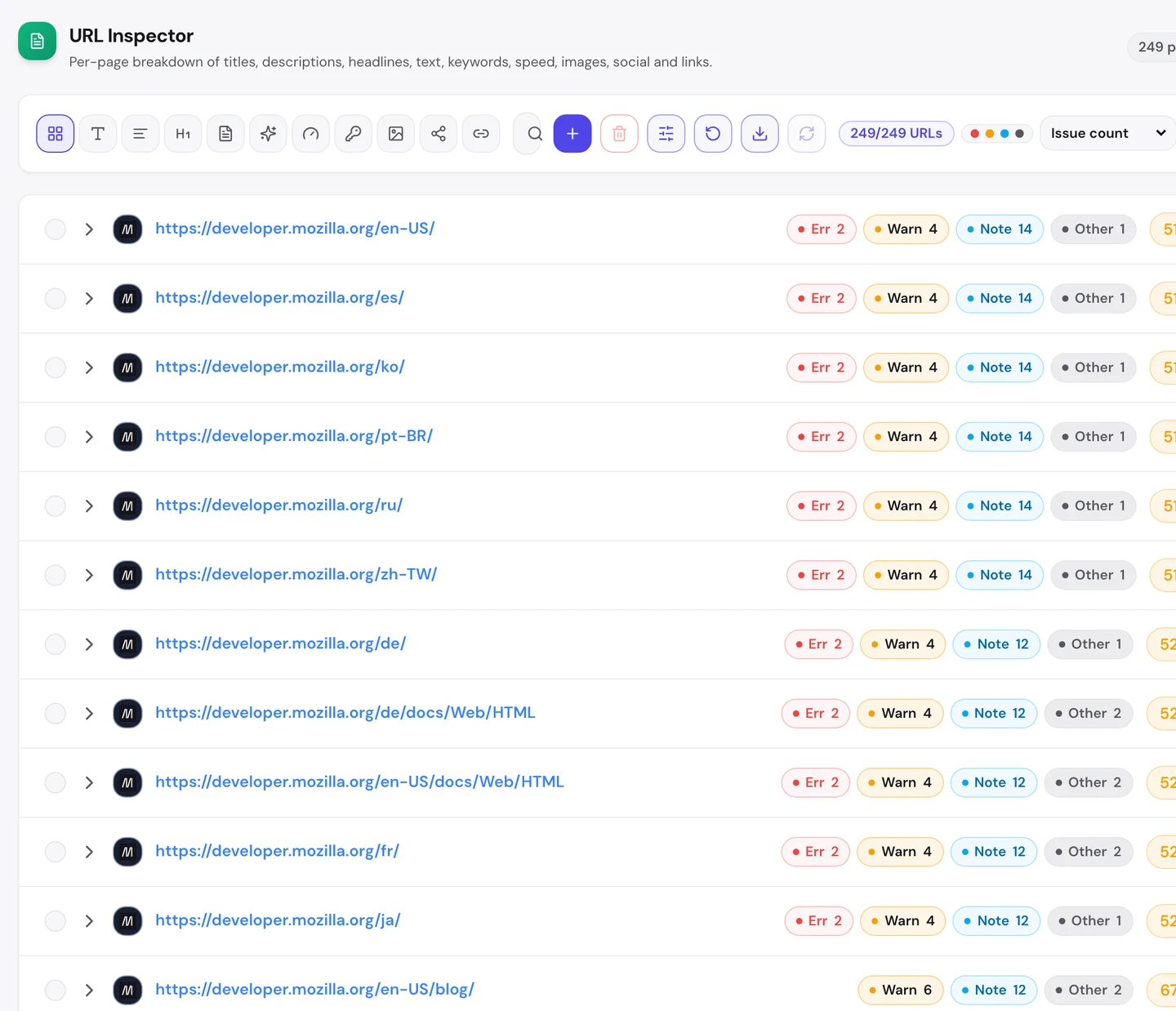Open the social share view
This screenshot has width=1176, height=1011.
click(438, 133)
